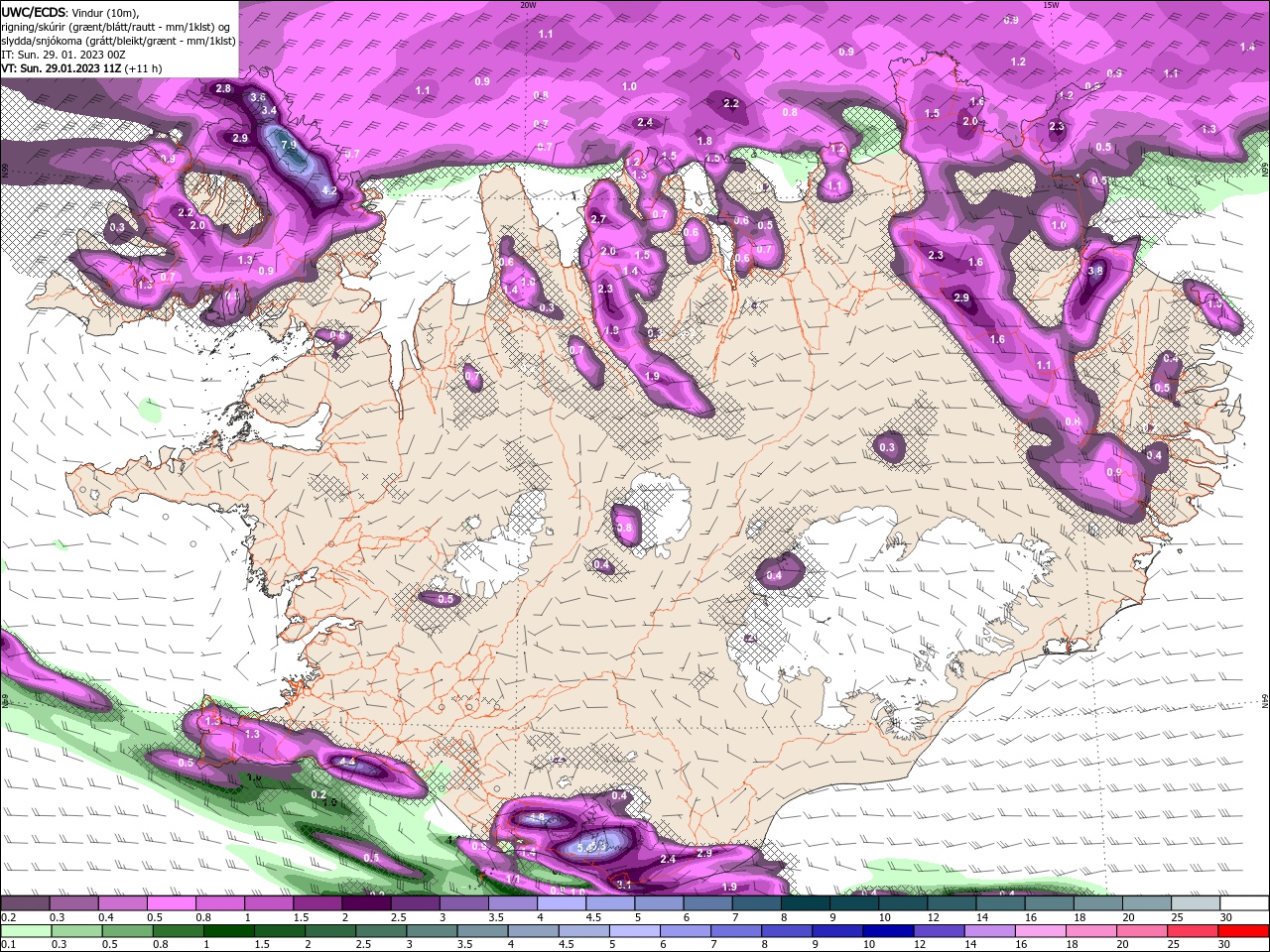1270x952 pixels.
Task: Click the 2.7 value in northern Iceland
Action: tap(598, 219)
